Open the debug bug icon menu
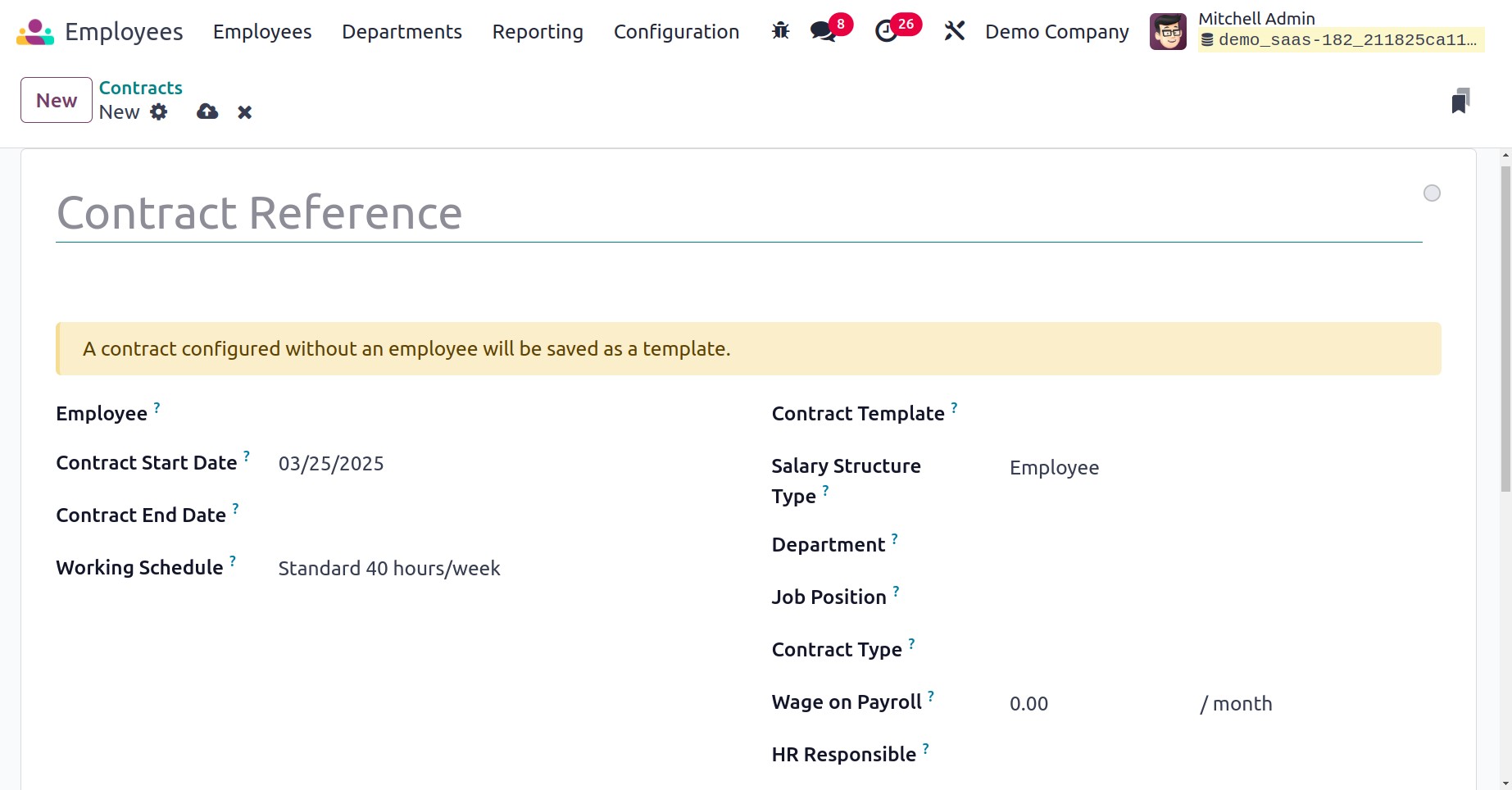This screenshot has height=790, width=1512. tap(780, 31)
